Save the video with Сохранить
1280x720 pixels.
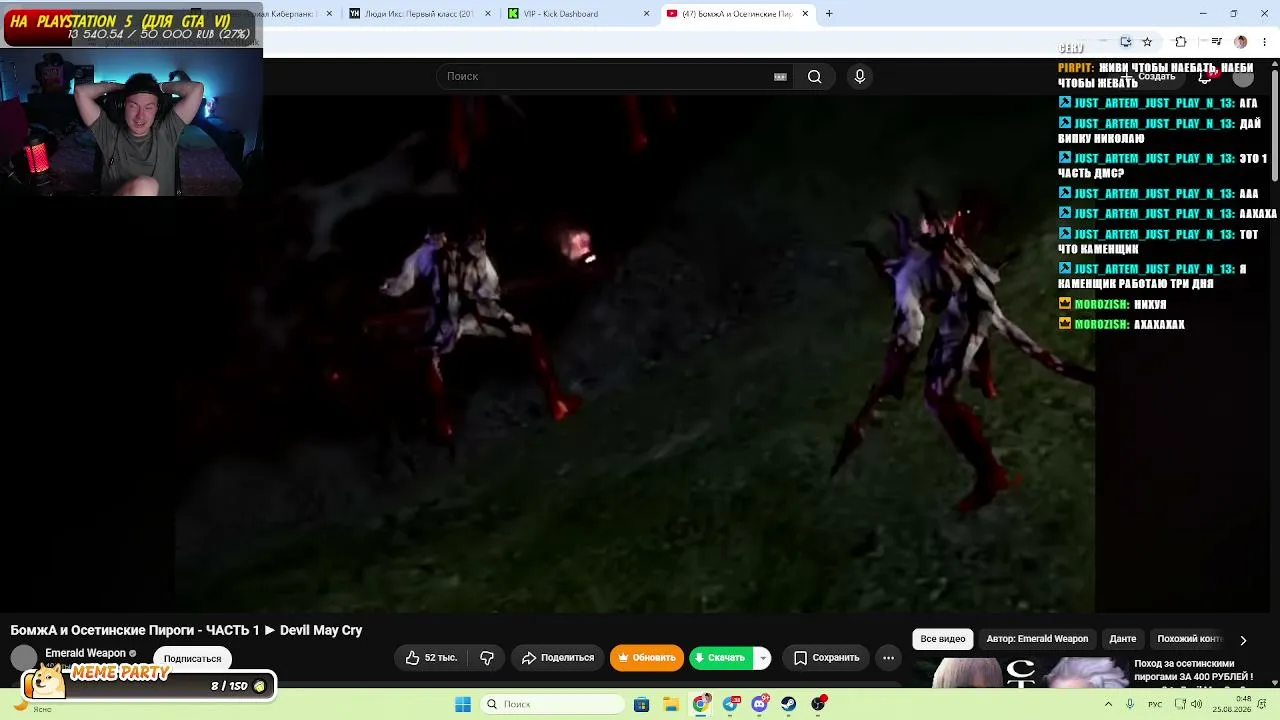(x=827, y=658)
